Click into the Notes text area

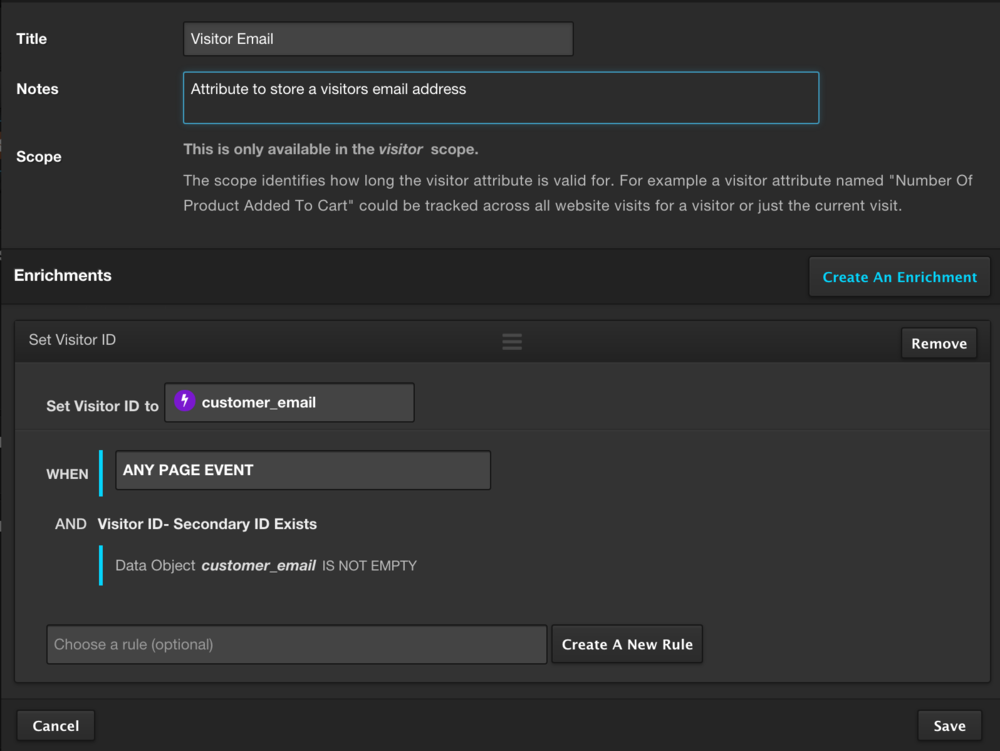pos(500,97)
